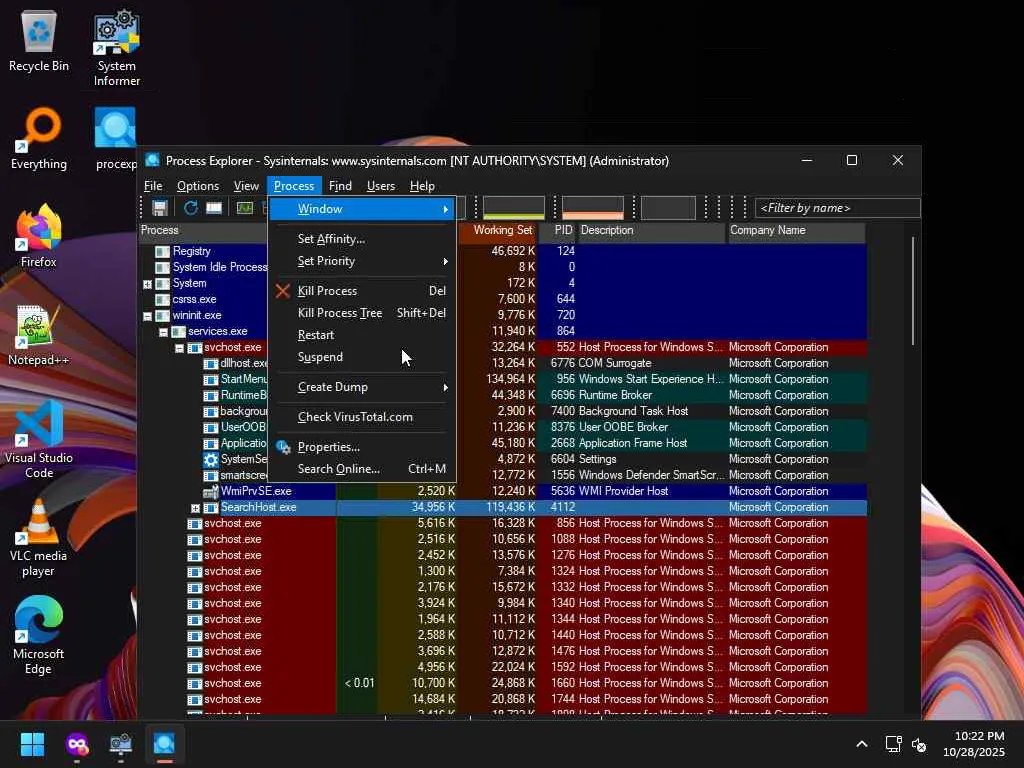Show hidden tray icons chevron
The width and height of the screenshot is (1024, 768).
click(x=862, y=744)
